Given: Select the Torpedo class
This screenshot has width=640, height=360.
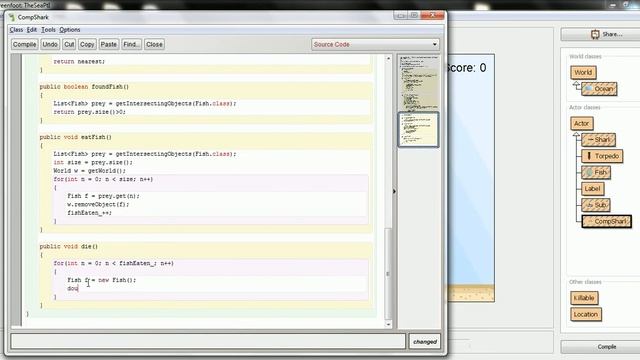Looking at the screenshot, I should click(602, 156).
